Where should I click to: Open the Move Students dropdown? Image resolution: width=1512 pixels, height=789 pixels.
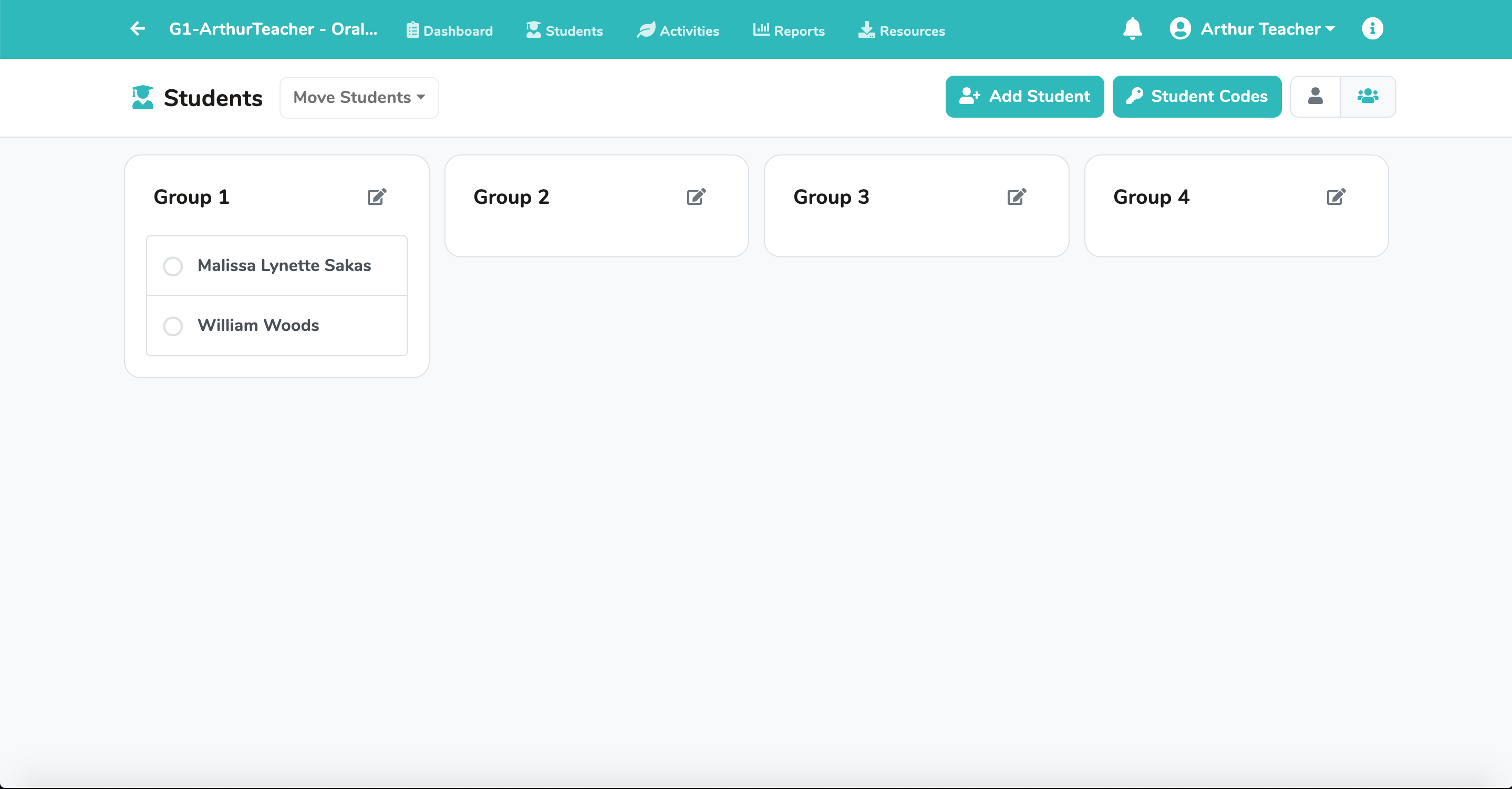(359, 98)
